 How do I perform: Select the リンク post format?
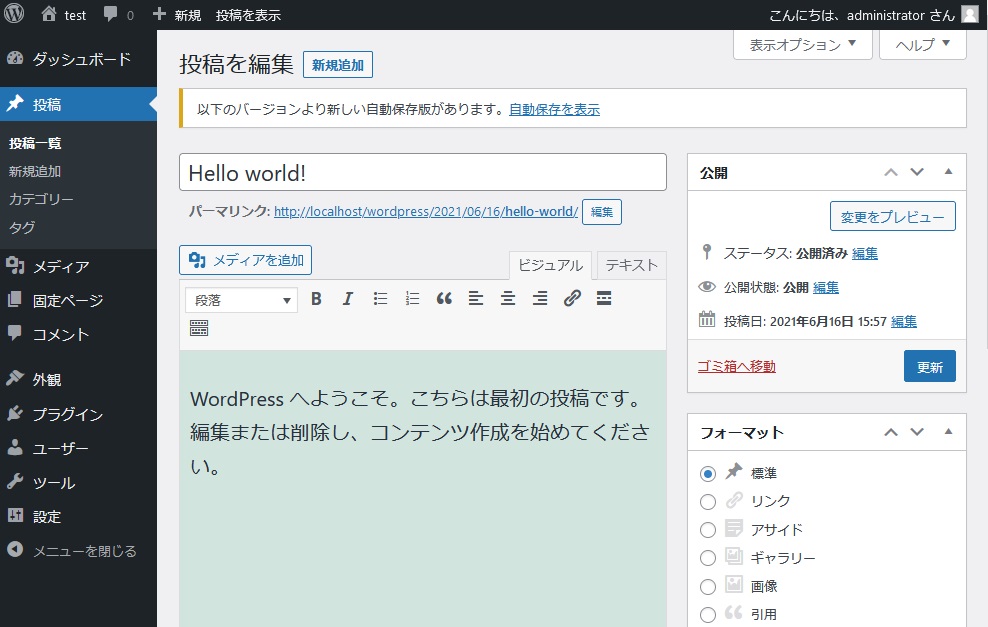click(708, 502)
